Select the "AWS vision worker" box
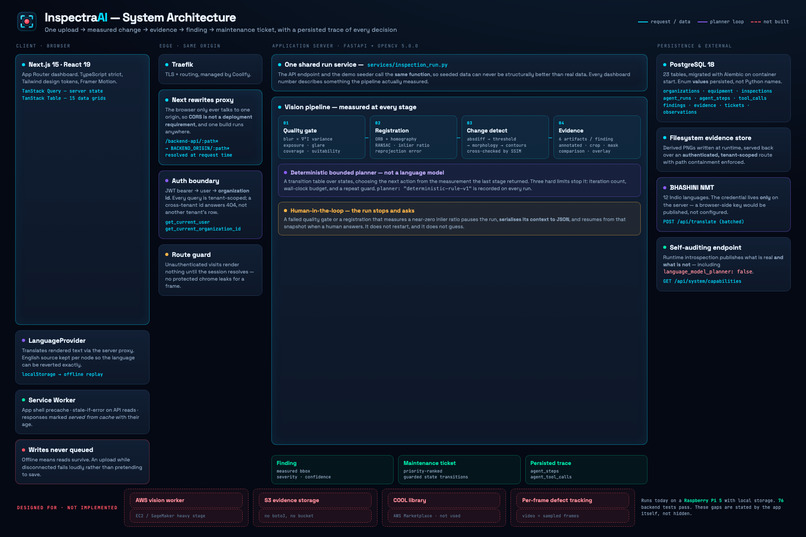 point(186,508)
